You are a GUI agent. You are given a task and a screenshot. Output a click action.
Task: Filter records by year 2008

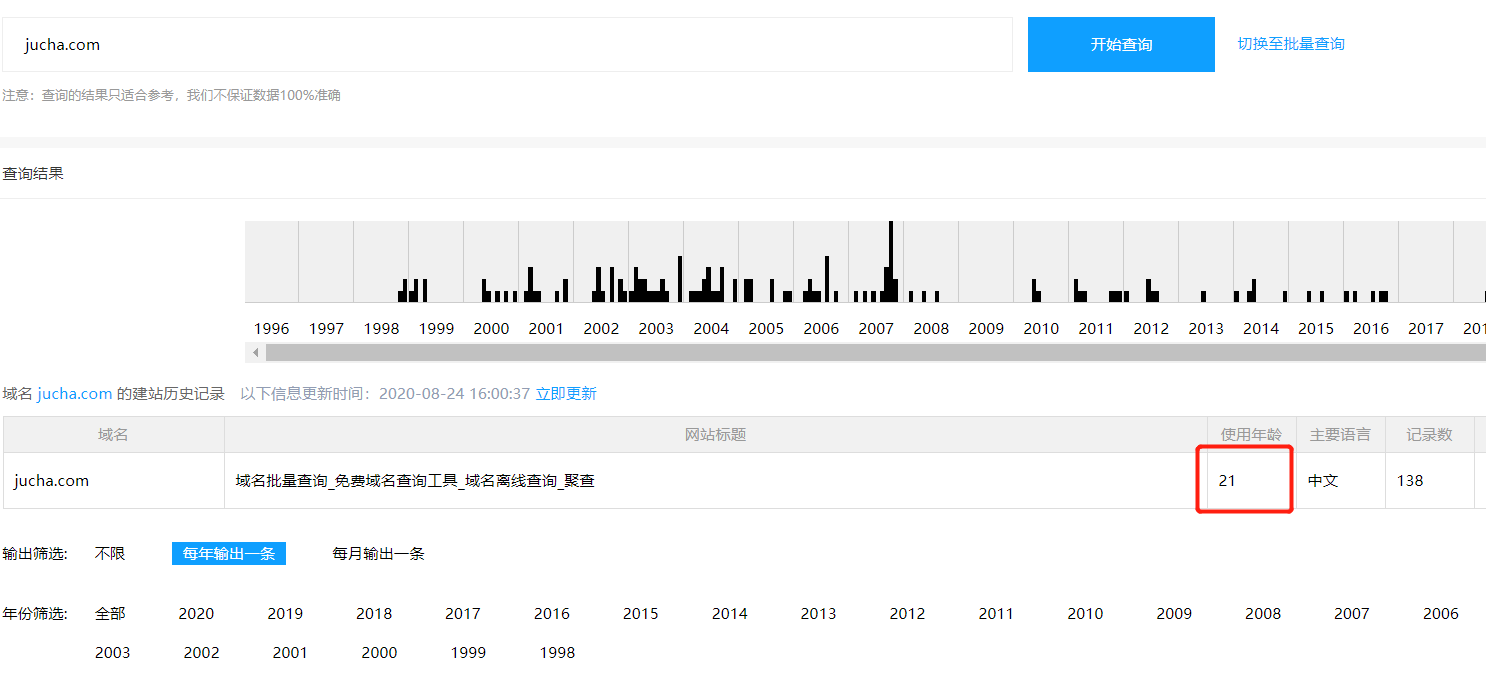(1262, 614)
